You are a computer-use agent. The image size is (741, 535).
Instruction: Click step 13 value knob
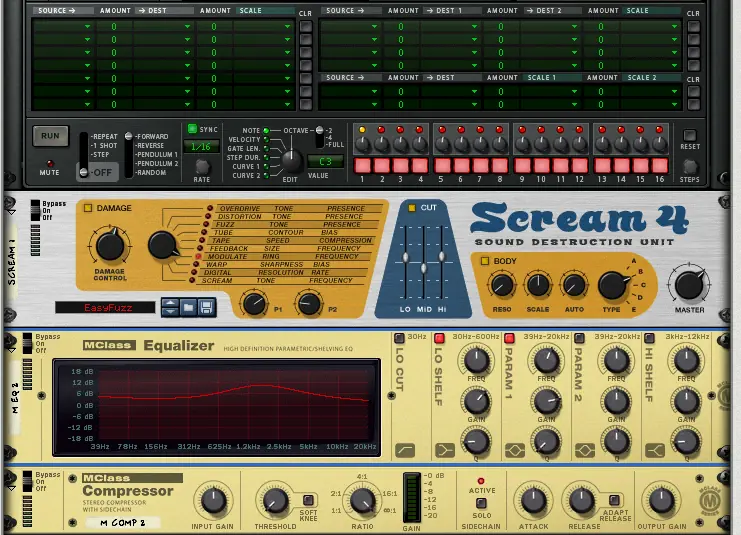pos(602,144)
